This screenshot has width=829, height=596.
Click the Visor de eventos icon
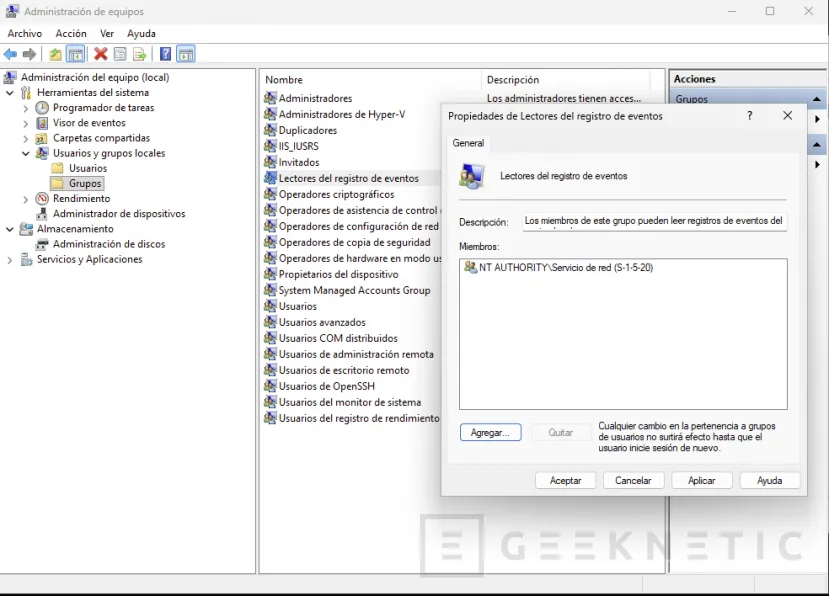(42, 123)
